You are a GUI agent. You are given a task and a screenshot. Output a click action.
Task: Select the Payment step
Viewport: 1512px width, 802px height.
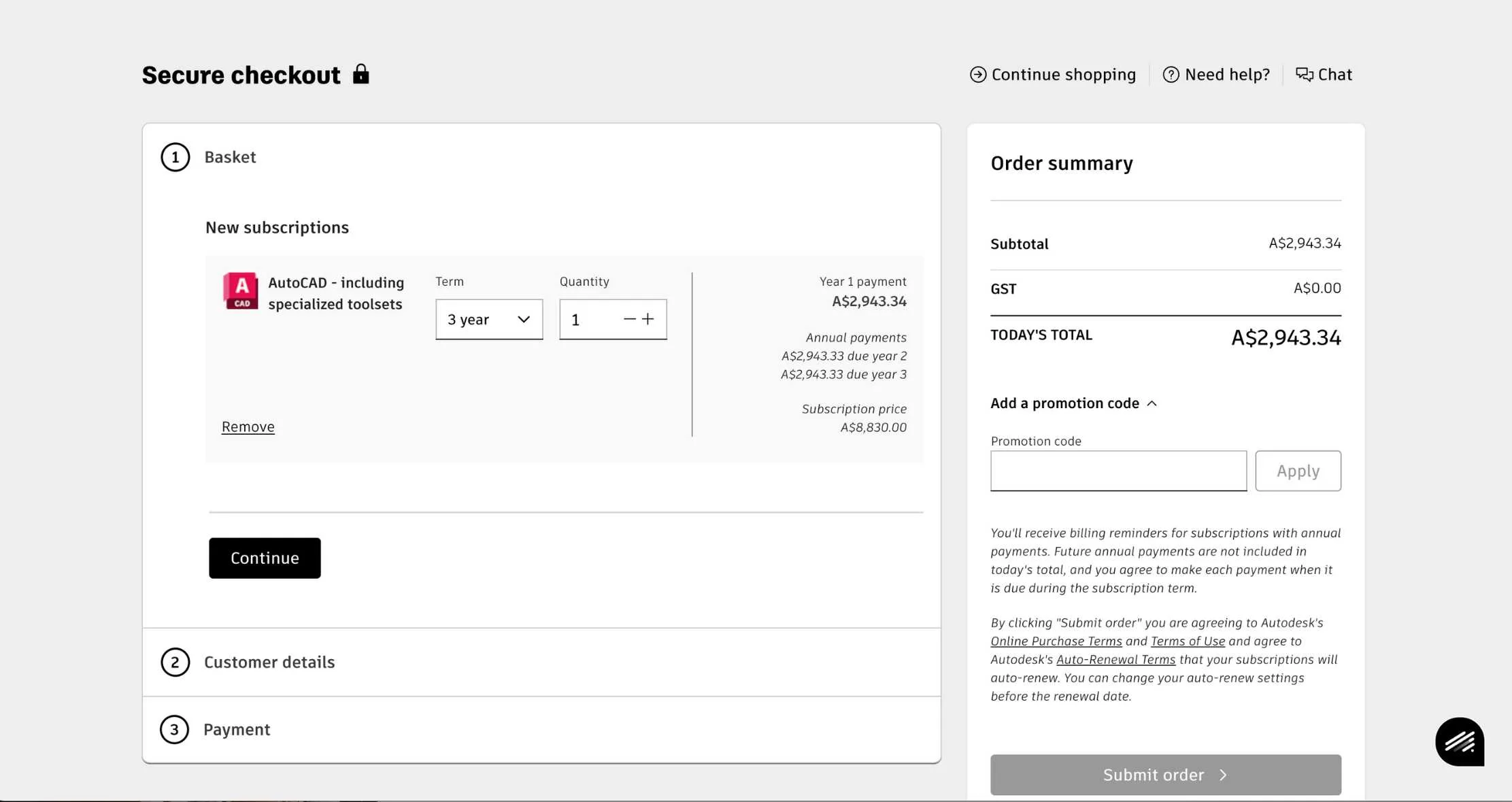(237, 729)
